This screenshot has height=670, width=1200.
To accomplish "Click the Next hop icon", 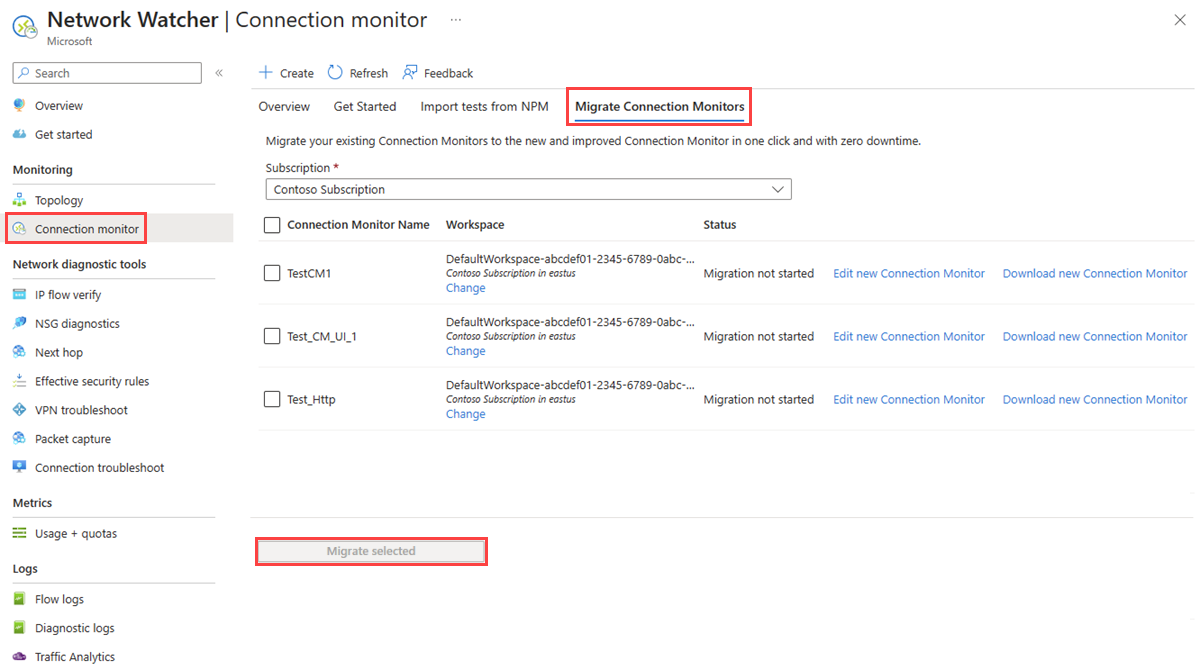I will click(x=19, y=352).
